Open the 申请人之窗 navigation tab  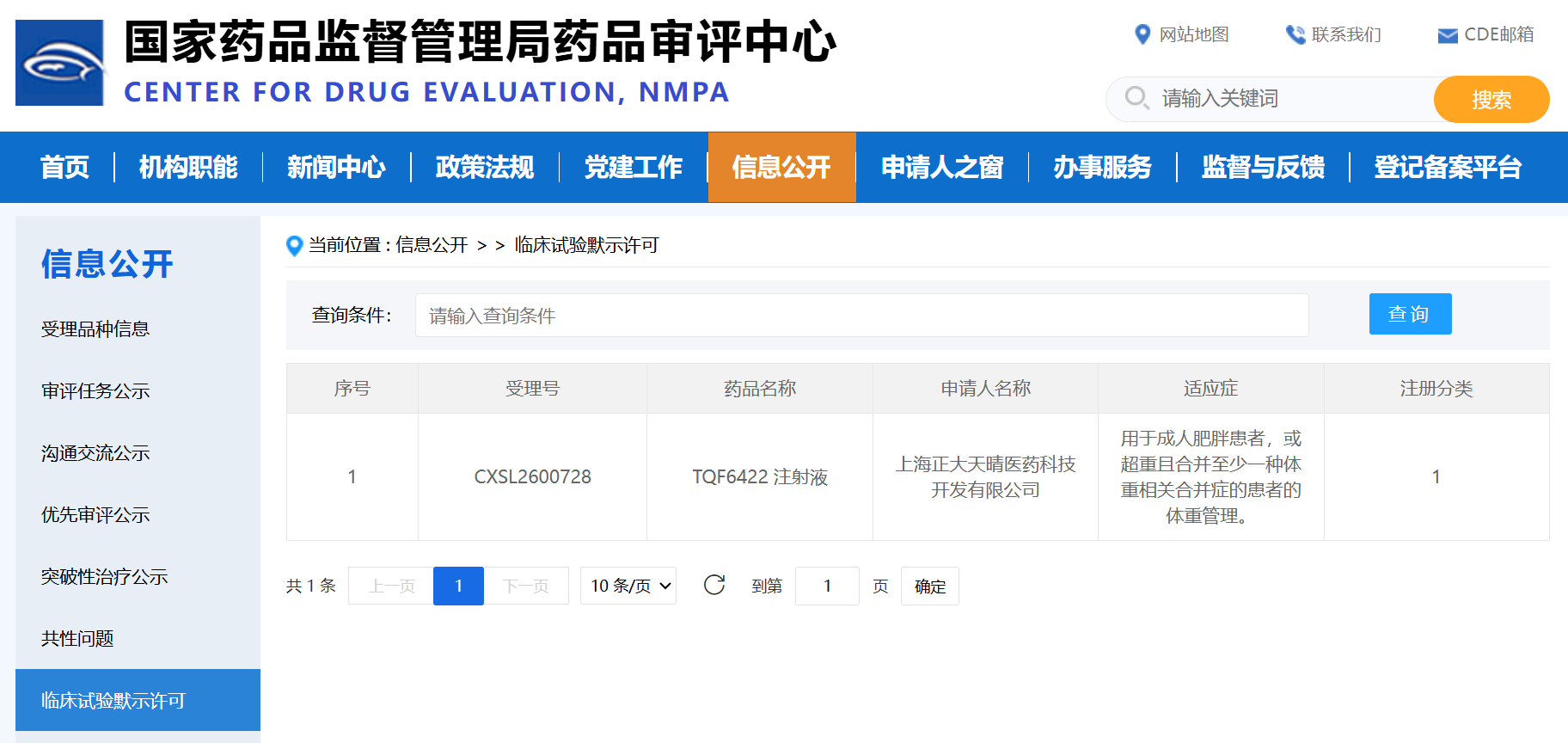point(943,167)
